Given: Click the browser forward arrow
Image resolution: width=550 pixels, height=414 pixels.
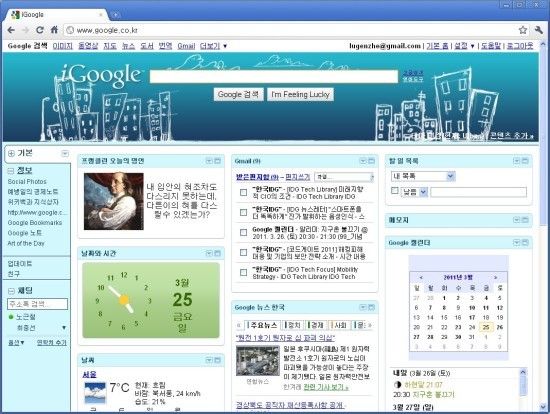Looking at the screenshot, I should [25, 30].
